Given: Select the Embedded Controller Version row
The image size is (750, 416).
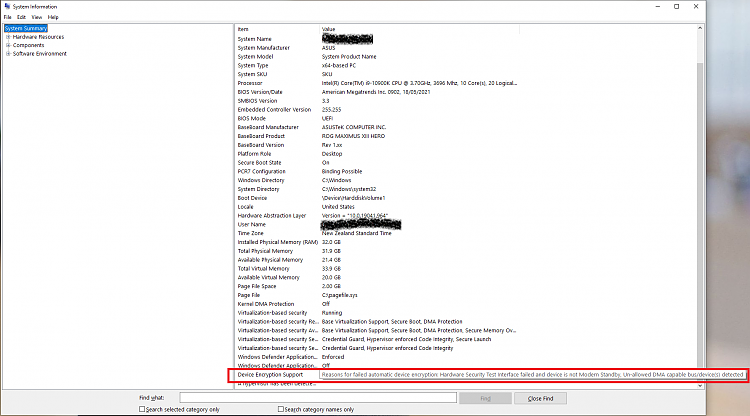Looking at the screenshot, I should coord(377,109).
